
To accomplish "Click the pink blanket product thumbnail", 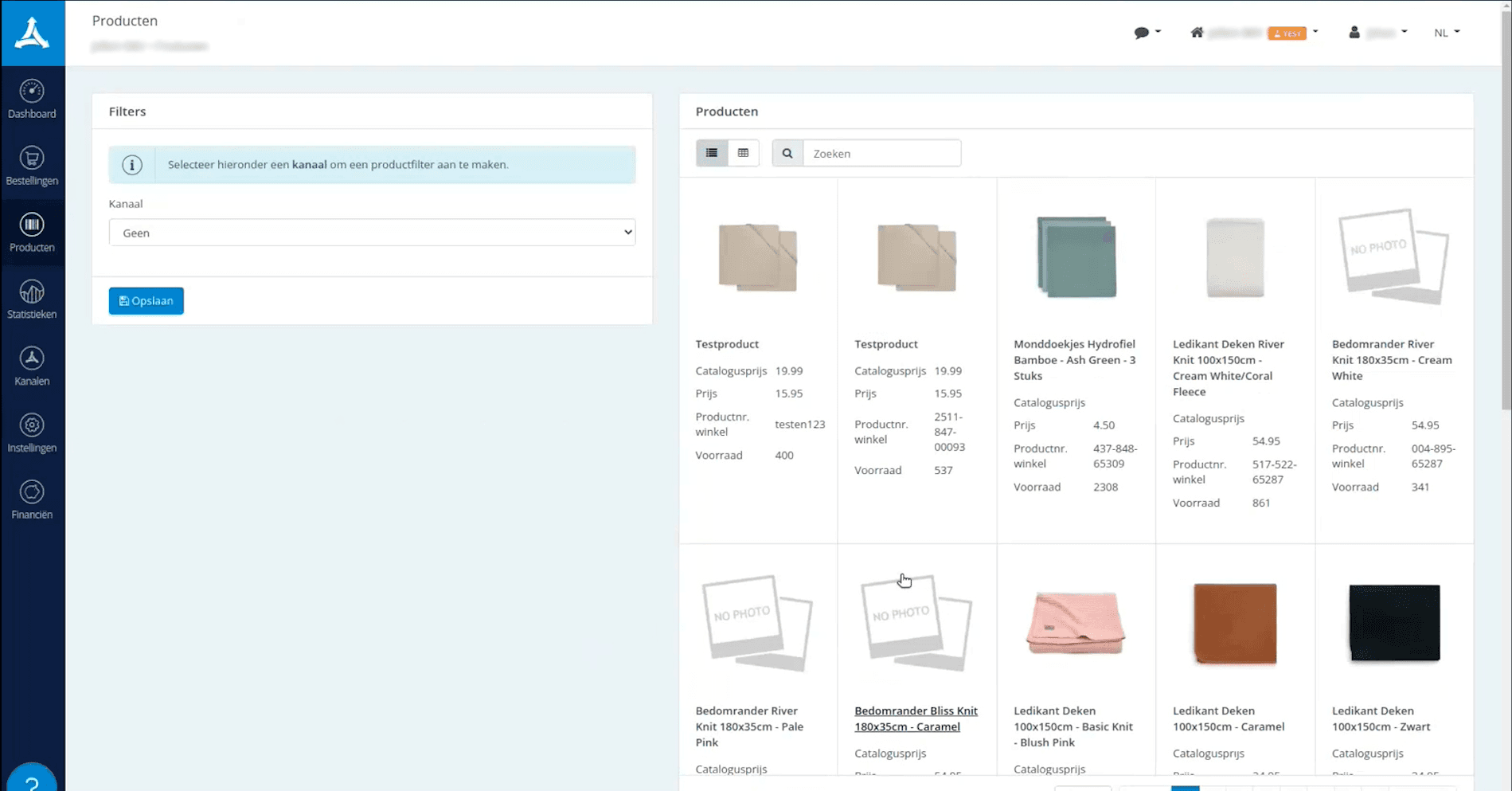I will coord(1076,623).
